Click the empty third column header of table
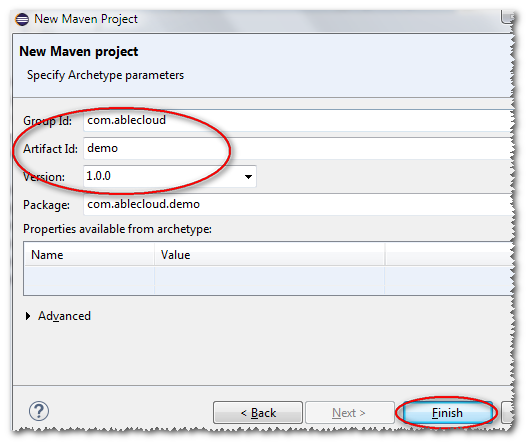The width and height of the screenshot is (532, 448). [449, 255]
